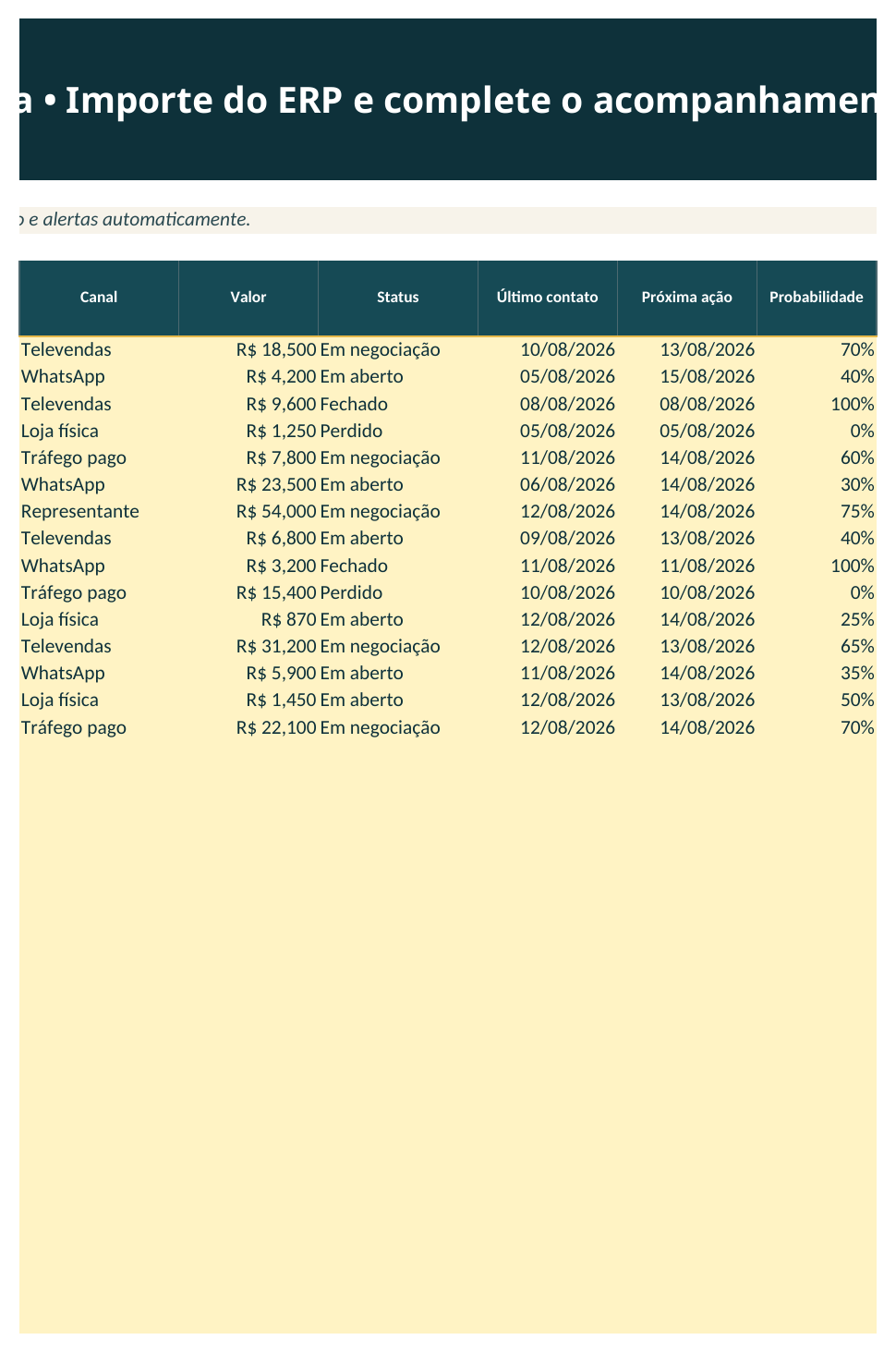Click the R$ 7,800 value cell

coord(248,457)
